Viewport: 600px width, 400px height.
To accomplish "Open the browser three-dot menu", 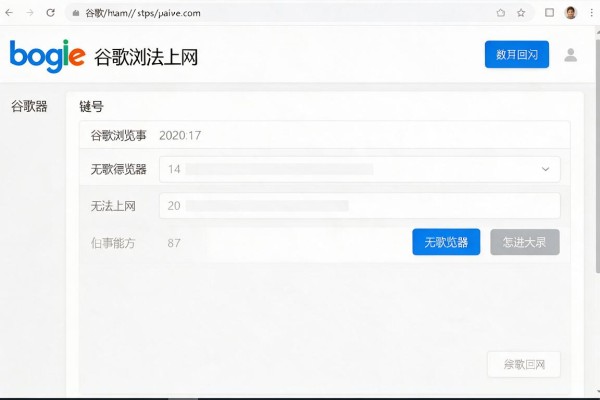I will pos(592,13).
